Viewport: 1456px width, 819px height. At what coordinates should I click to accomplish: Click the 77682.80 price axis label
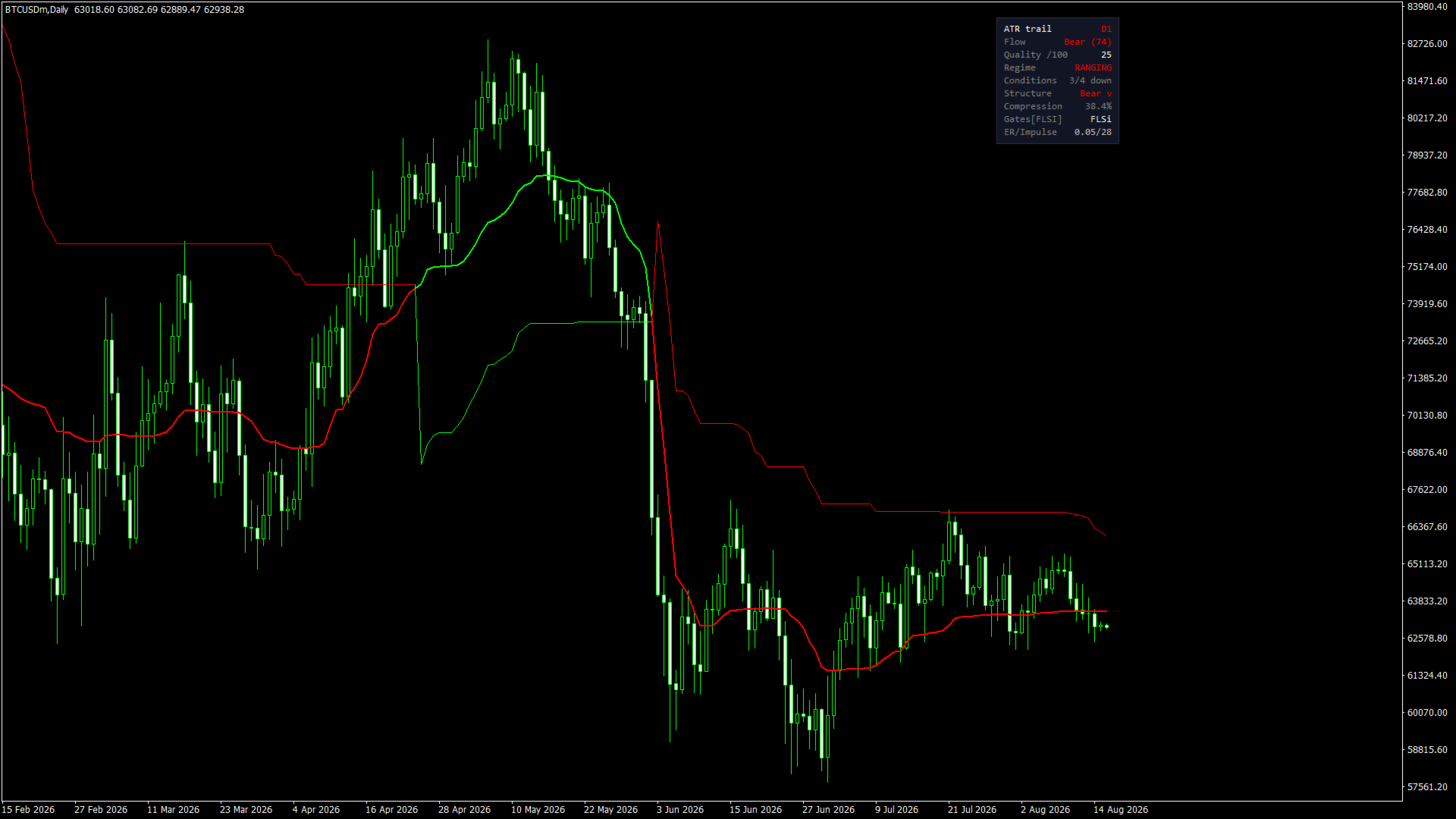(x=1427, y=193)
